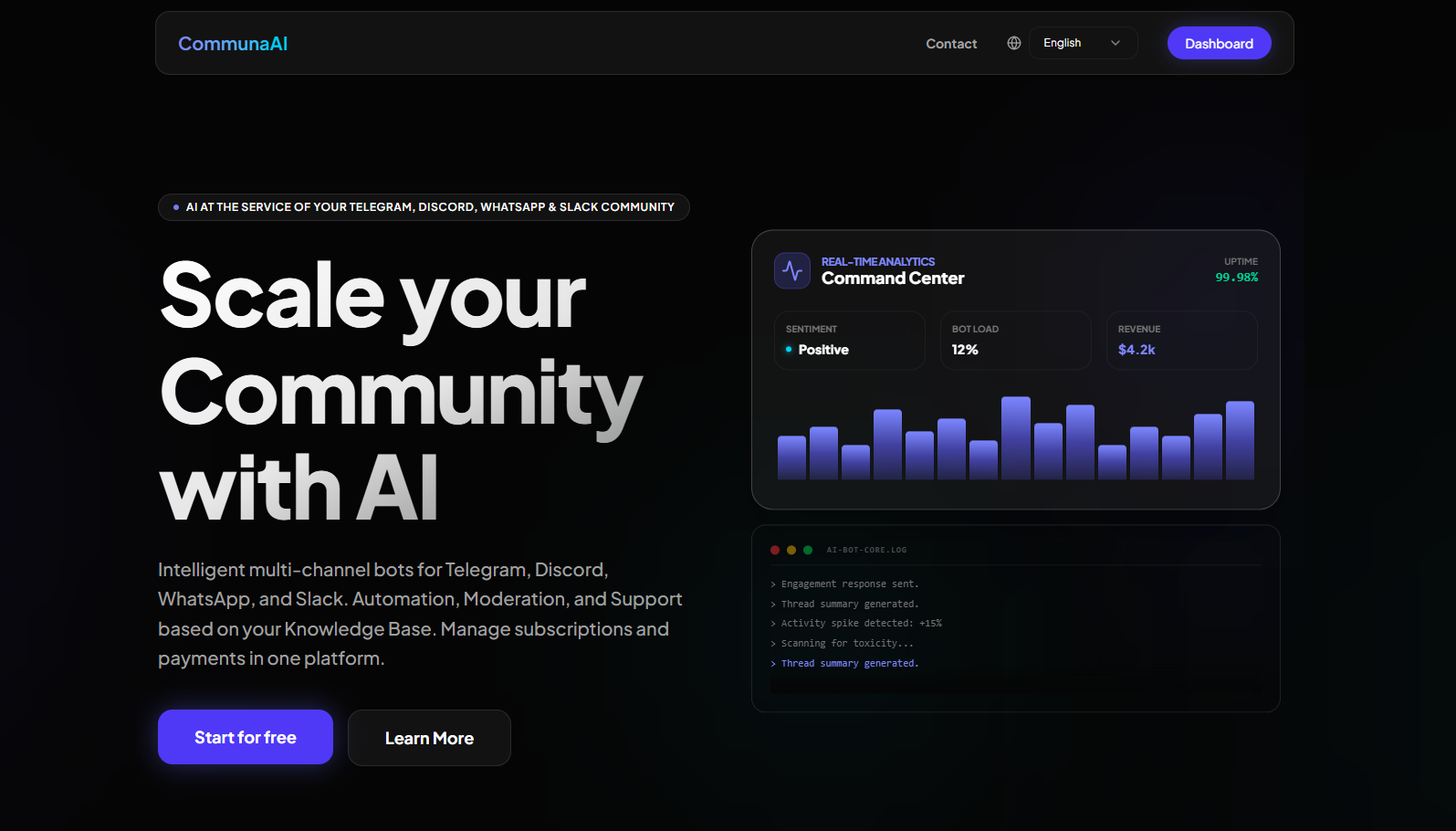Select the Sentiment Positive card
This screenshot has height=831, width=1456.
849,341
